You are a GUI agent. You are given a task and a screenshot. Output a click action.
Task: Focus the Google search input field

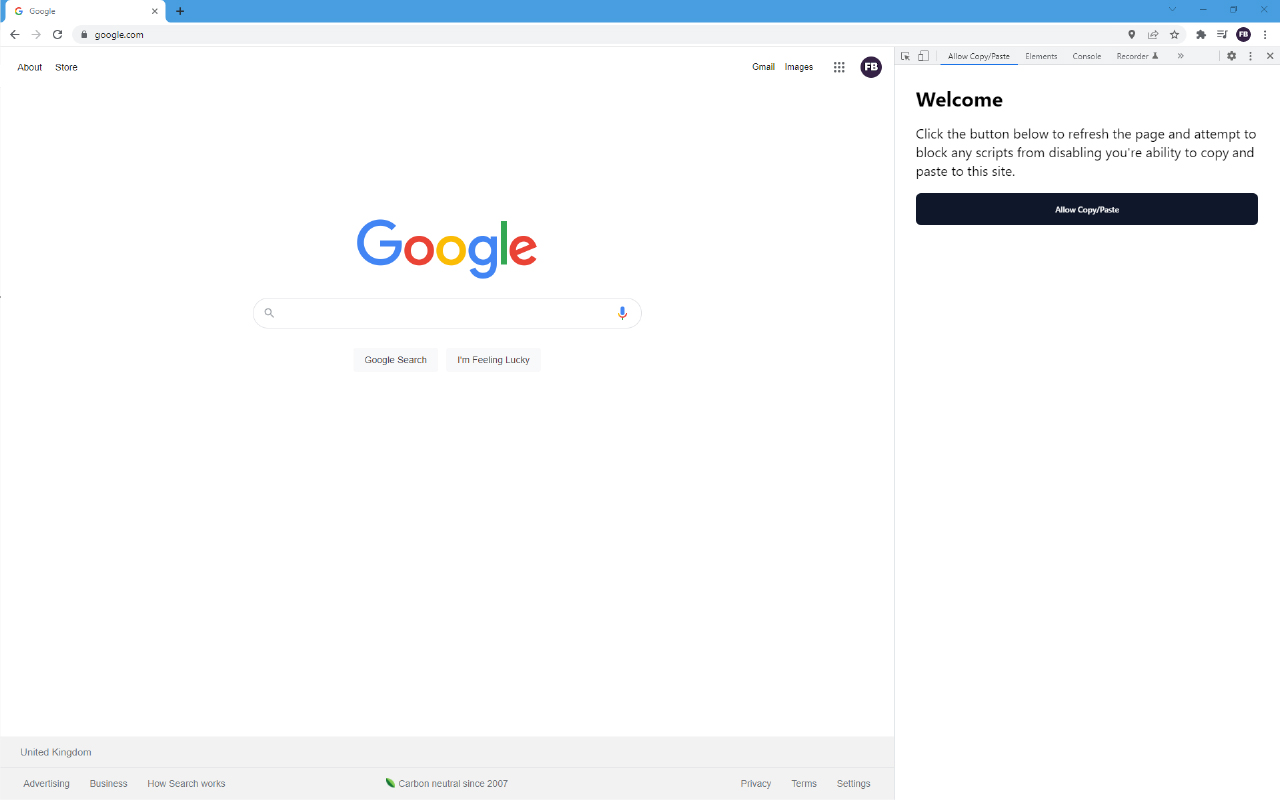[447, 313]
